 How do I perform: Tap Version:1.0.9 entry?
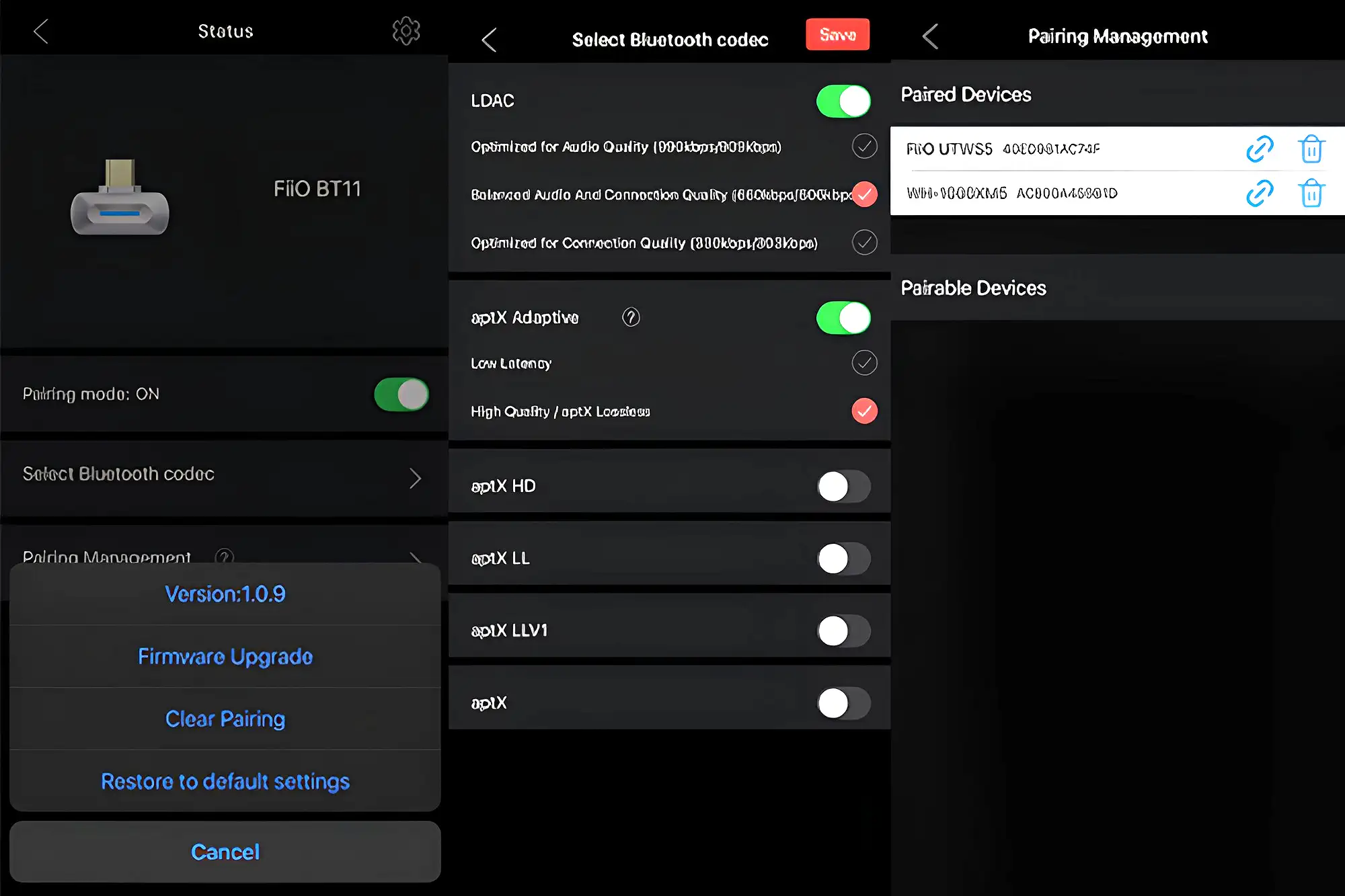225,594
